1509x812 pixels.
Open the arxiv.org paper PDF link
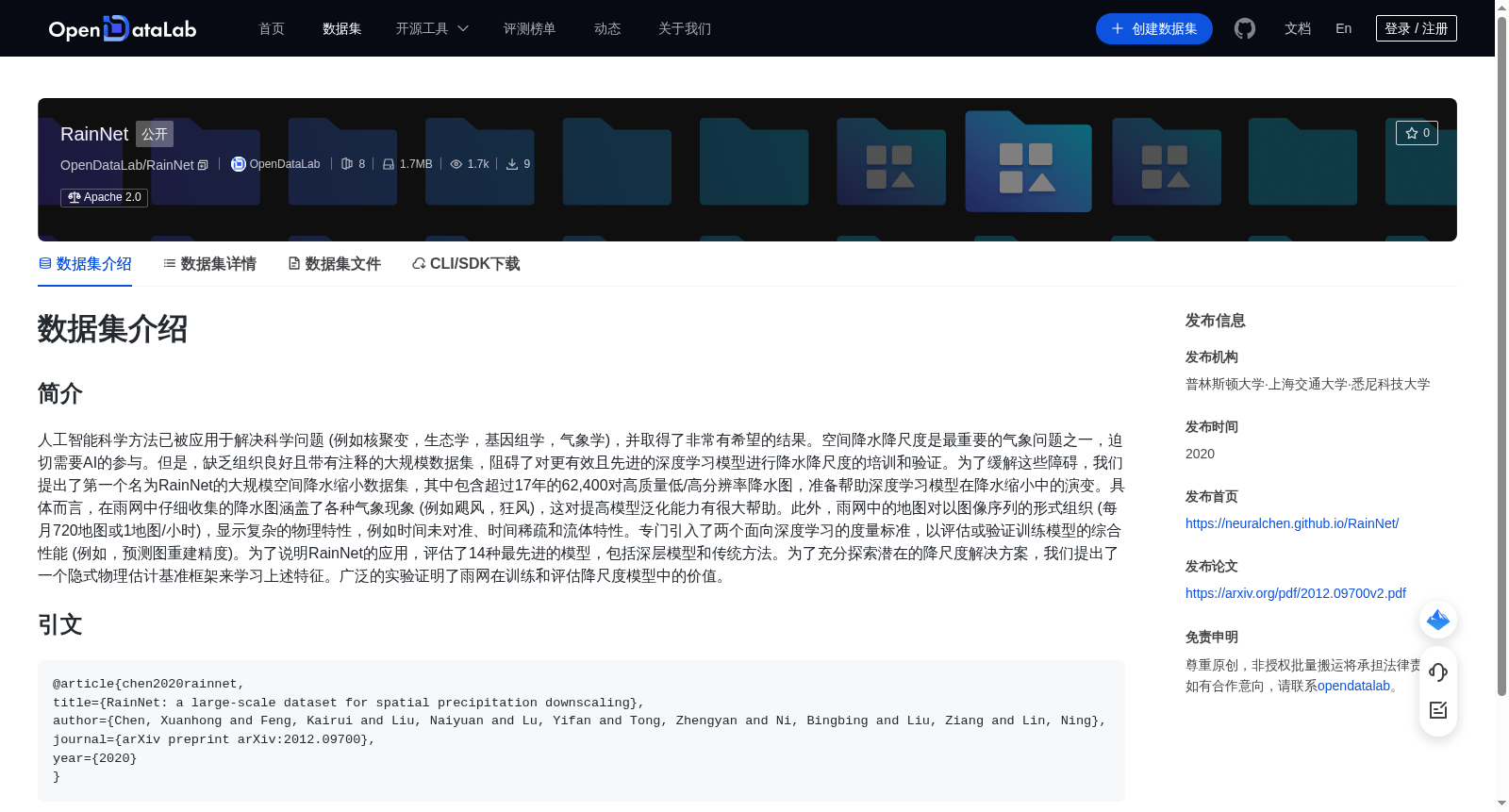coord(1296,593)
